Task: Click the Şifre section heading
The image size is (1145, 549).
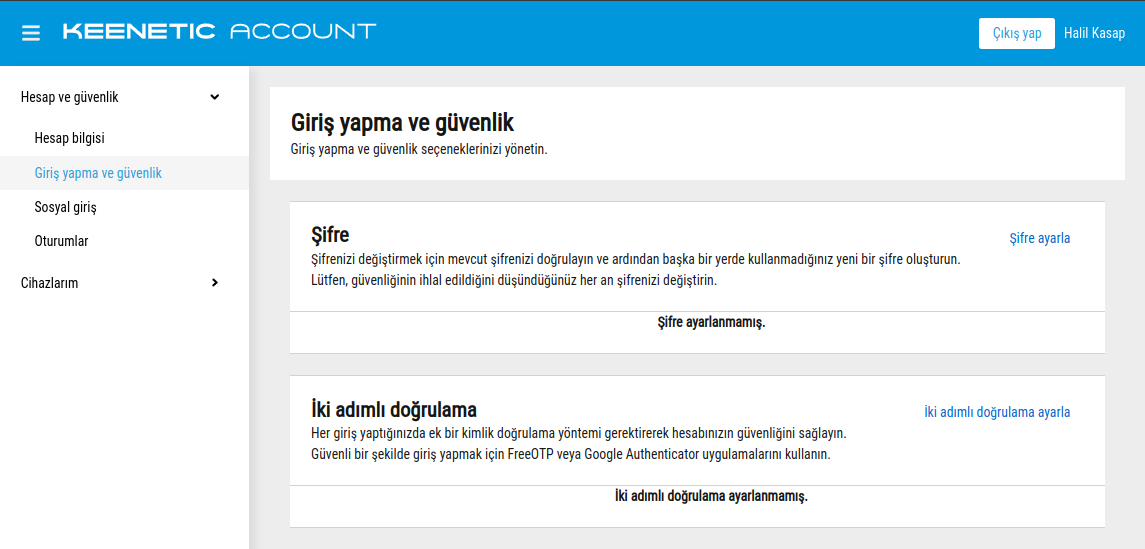Action: (x=330, y=235)
